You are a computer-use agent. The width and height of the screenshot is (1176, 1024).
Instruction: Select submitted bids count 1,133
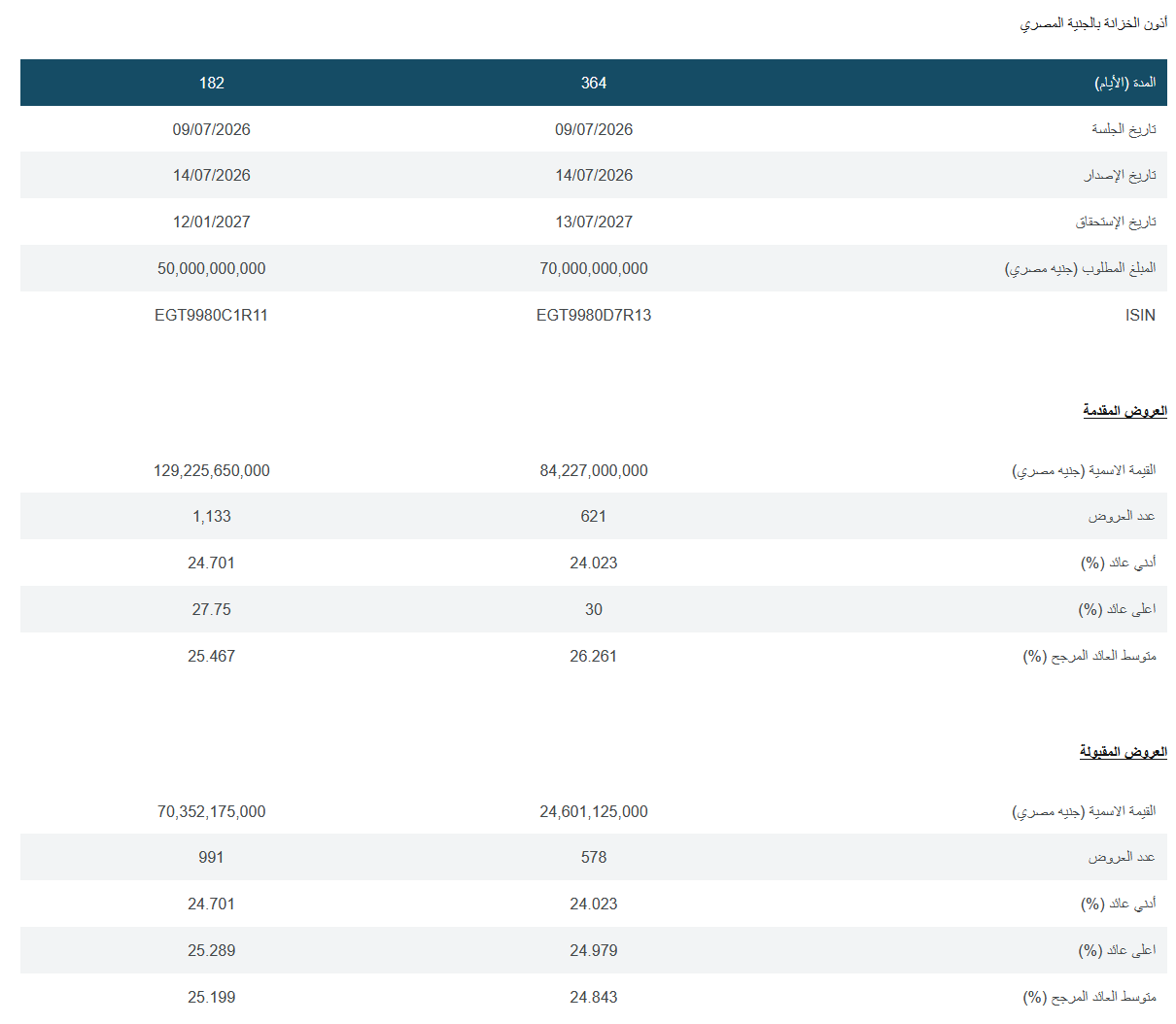212,516
